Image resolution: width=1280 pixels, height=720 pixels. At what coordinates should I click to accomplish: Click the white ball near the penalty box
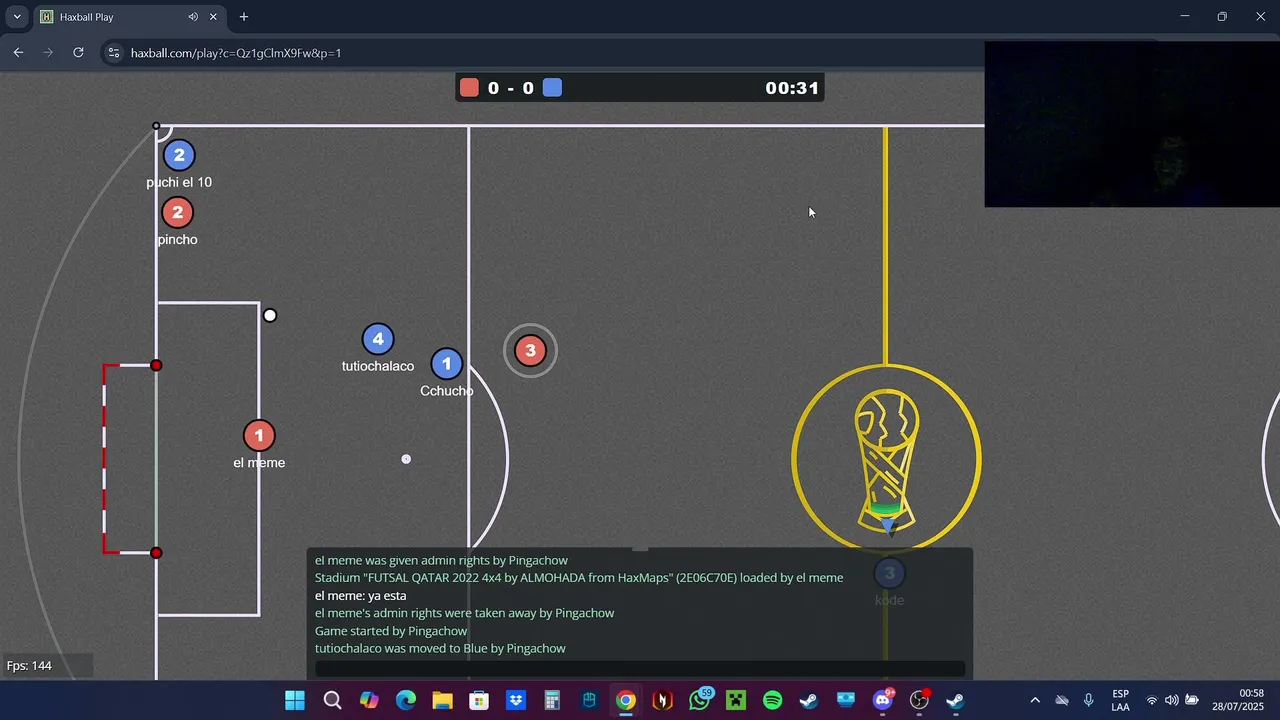point(270,316)
